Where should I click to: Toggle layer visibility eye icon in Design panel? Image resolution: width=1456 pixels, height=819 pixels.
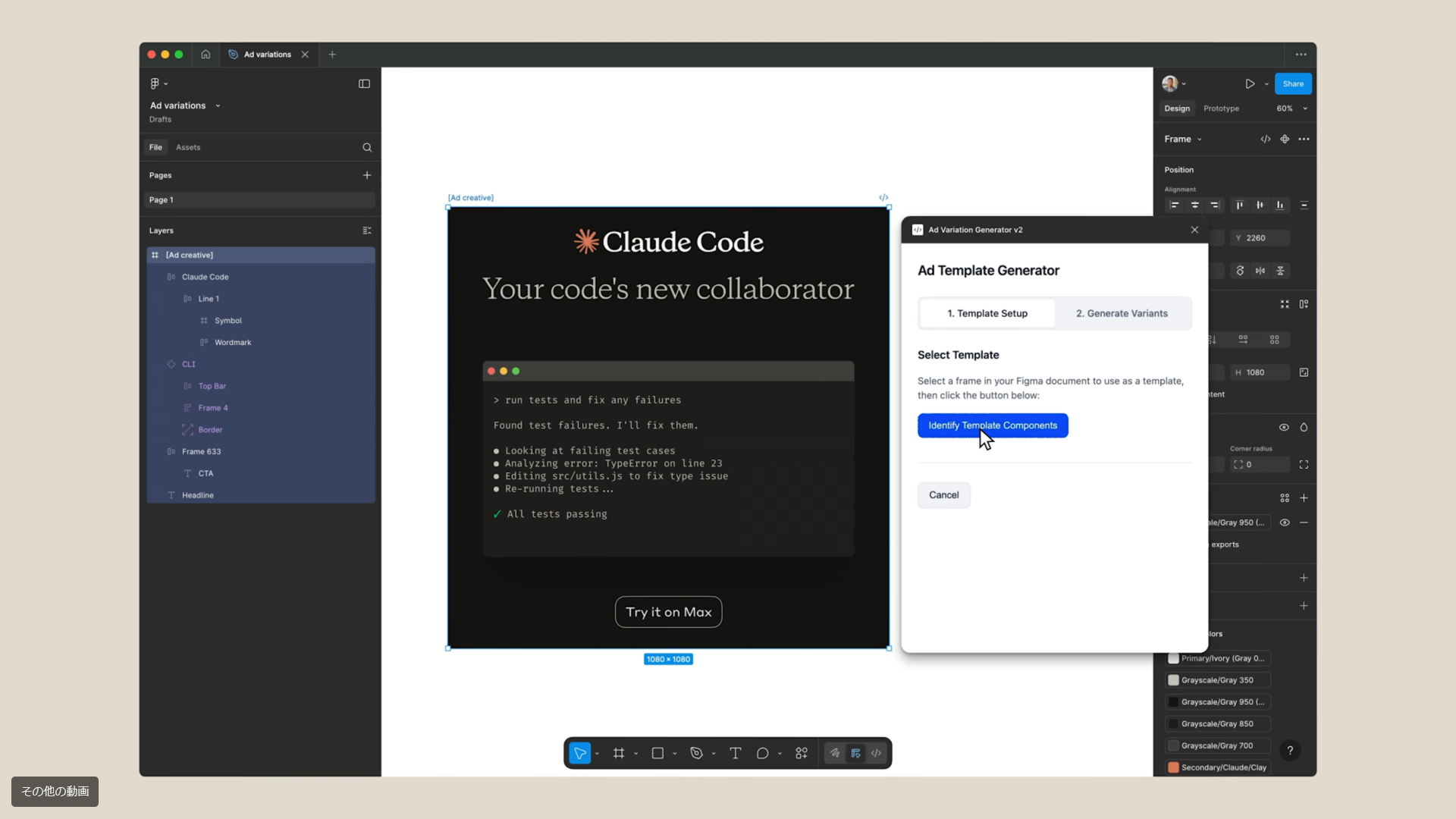[1284, 427]
